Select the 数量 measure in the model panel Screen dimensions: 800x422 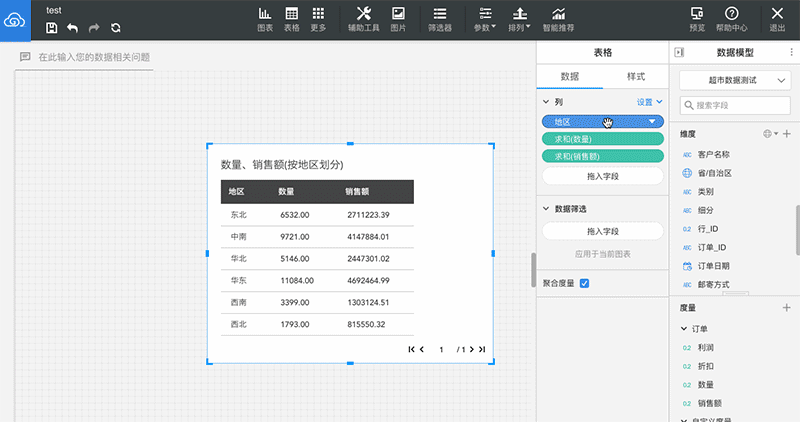[706, 385]
